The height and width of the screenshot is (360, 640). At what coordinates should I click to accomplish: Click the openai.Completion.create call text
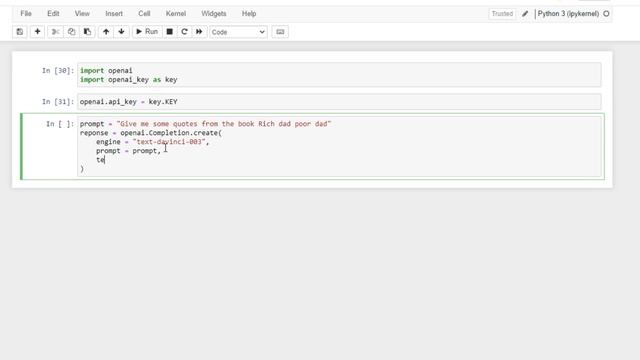click(171, 133)
